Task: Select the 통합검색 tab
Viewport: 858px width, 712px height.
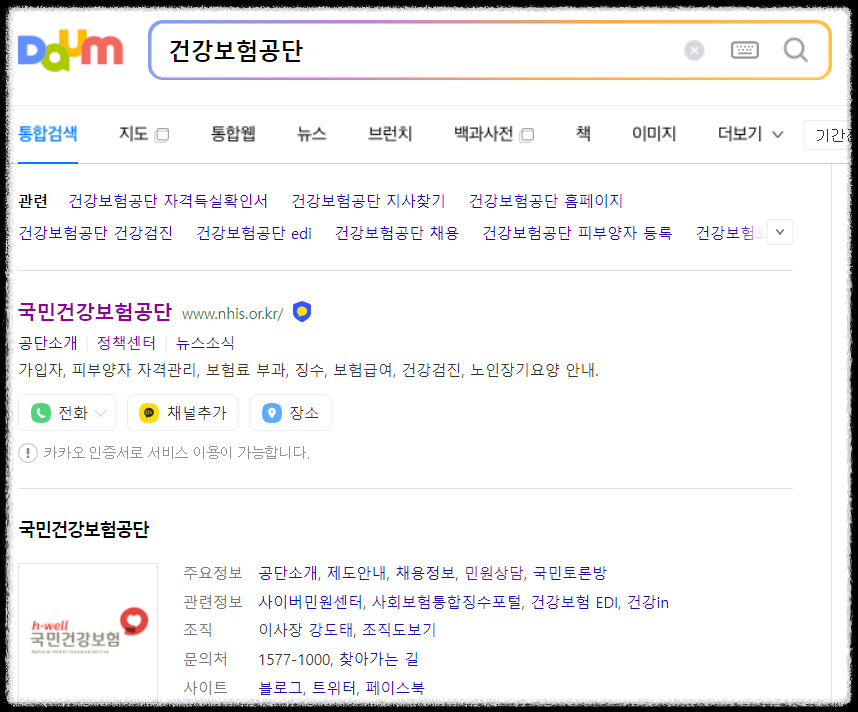Action: coord(48,134)
